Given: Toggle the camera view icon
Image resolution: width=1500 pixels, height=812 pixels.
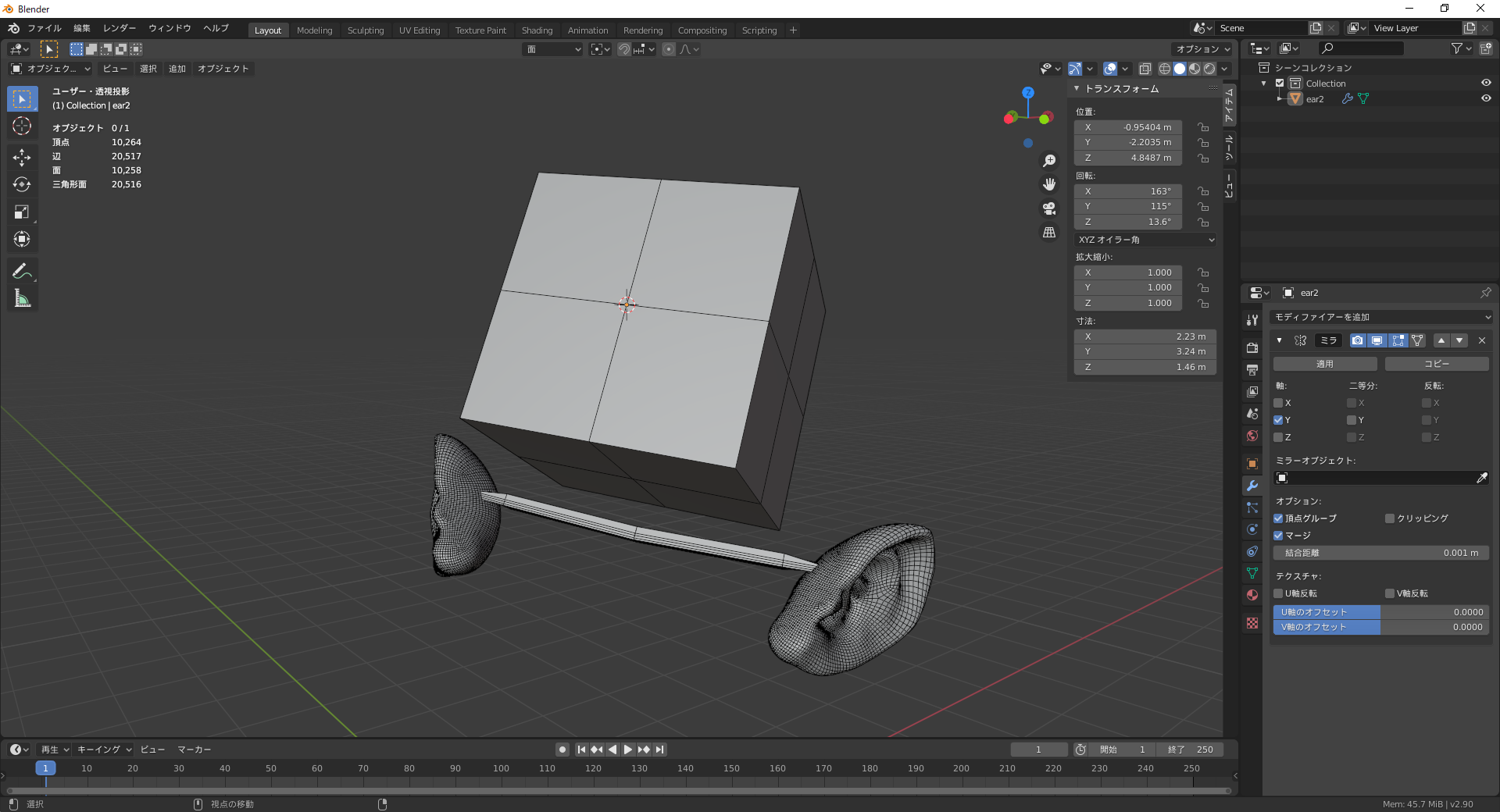Looking at the screenshot, I should coord(1049,208).
